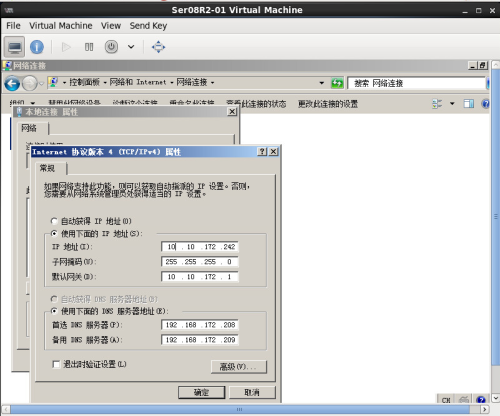This screenshot has width=500, height=416.
Task: Click help icon in guest taskbar tray
Action: [x=481, y=399]
